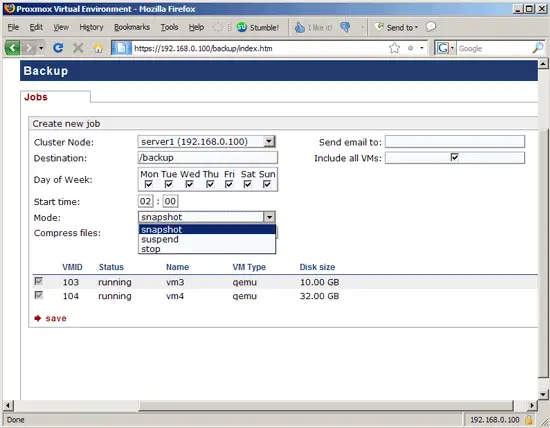Open the Cluster Node dropdown
Image resolution: width=550 pixels, height=428 pixels.
(x=269, y=141)
